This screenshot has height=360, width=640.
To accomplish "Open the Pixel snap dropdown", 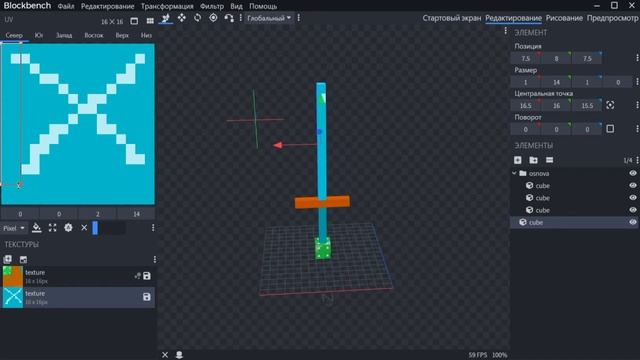I will click(14, 228).
